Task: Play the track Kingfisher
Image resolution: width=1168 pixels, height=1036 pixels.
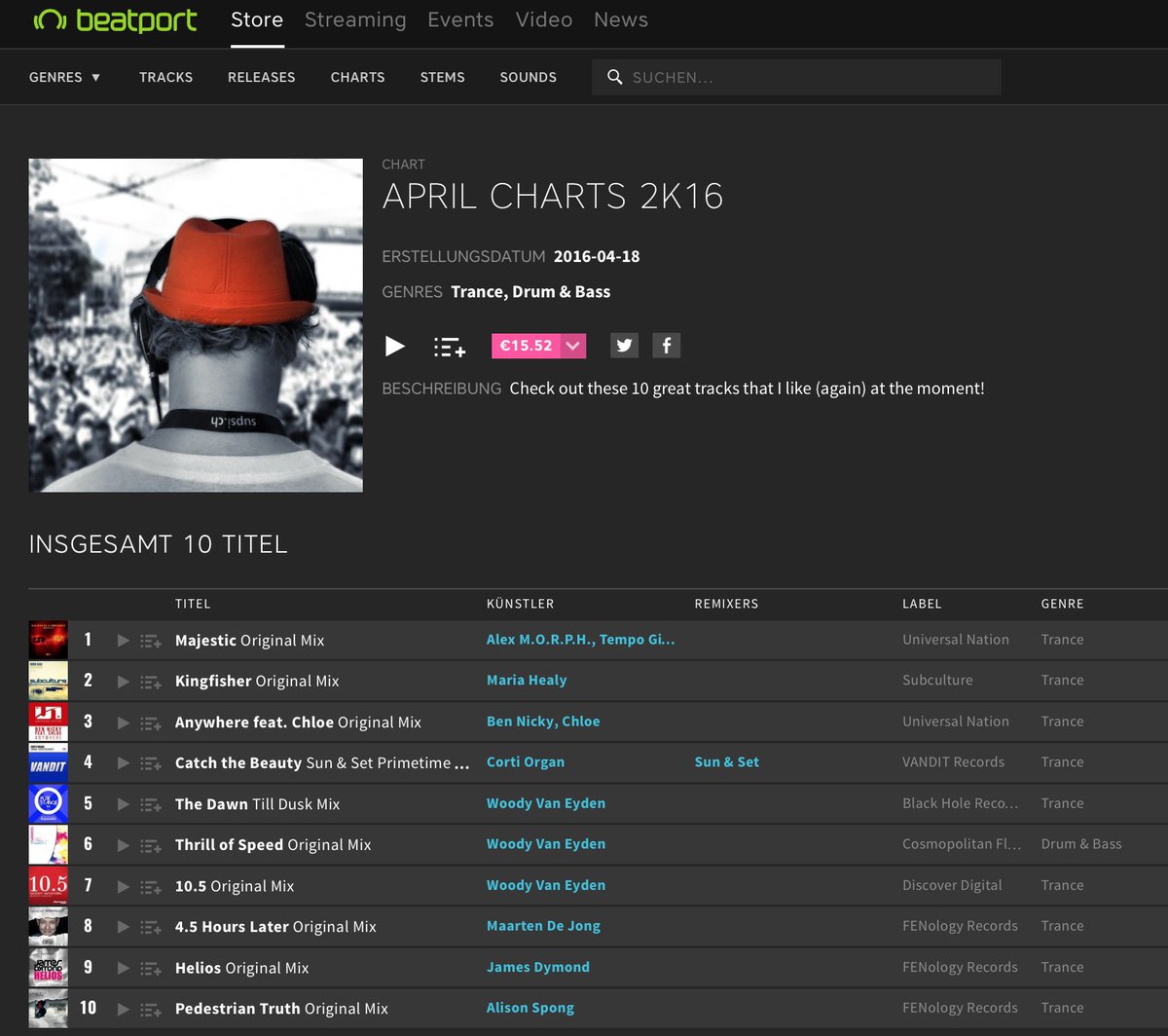Action: 123,682
